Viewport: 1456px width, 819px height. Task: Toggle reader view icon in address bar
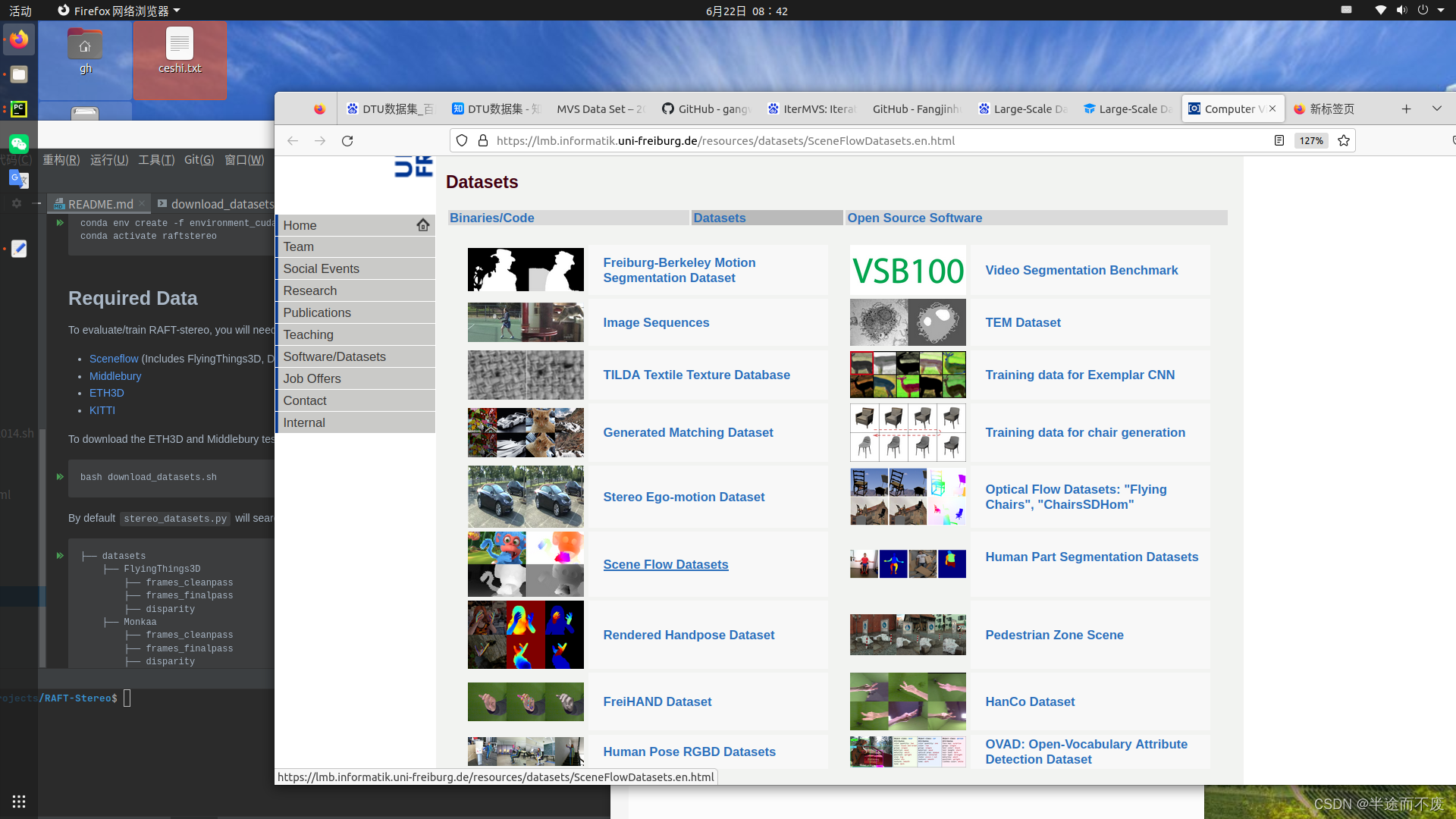click(x=1279, y=141)
